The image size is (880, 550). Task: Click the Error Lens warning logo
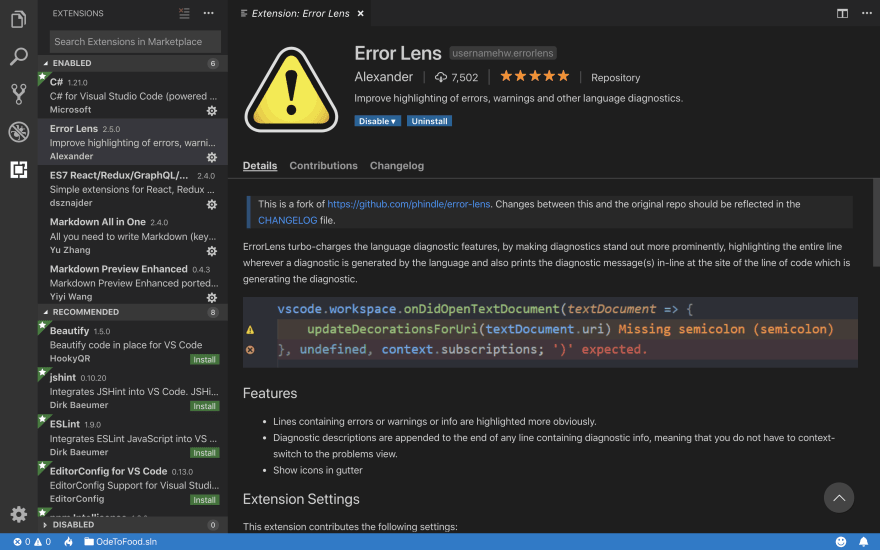291,90
